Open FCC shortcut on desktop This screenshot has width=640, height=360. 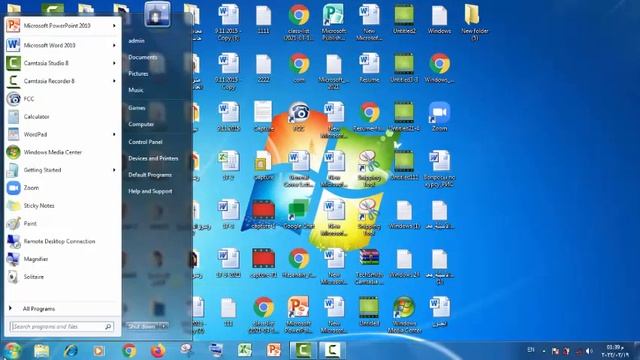[x=299, y=117]
